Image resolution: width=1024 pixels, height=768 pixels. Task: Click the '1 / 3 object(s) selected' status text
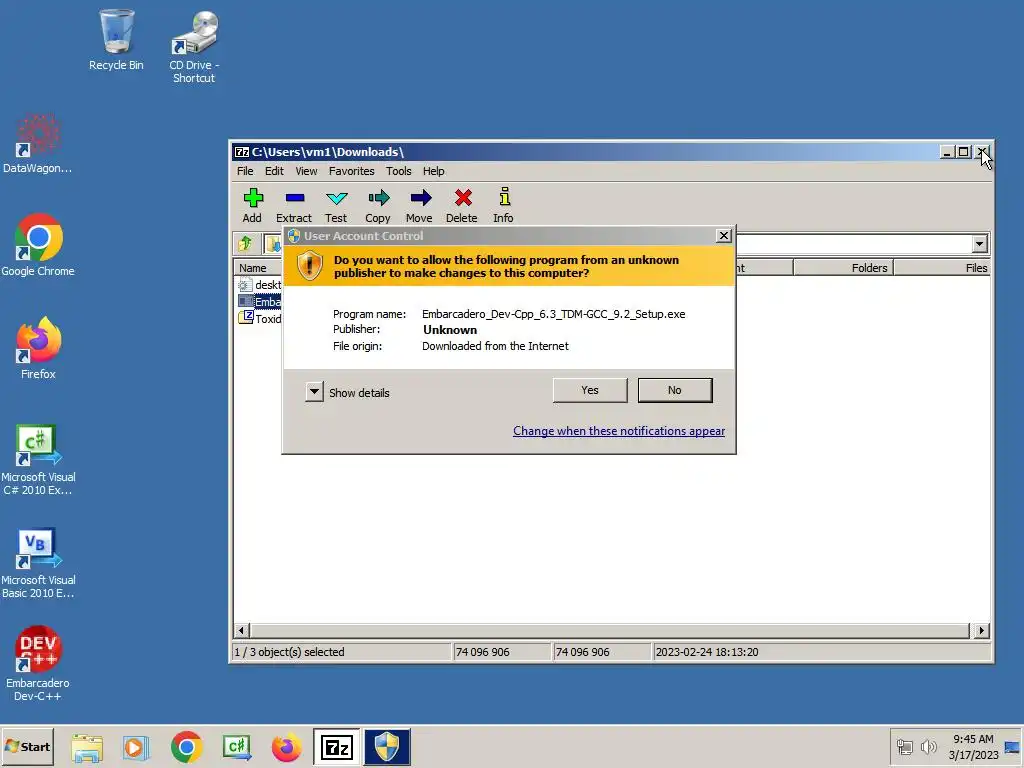click(289, 652)
